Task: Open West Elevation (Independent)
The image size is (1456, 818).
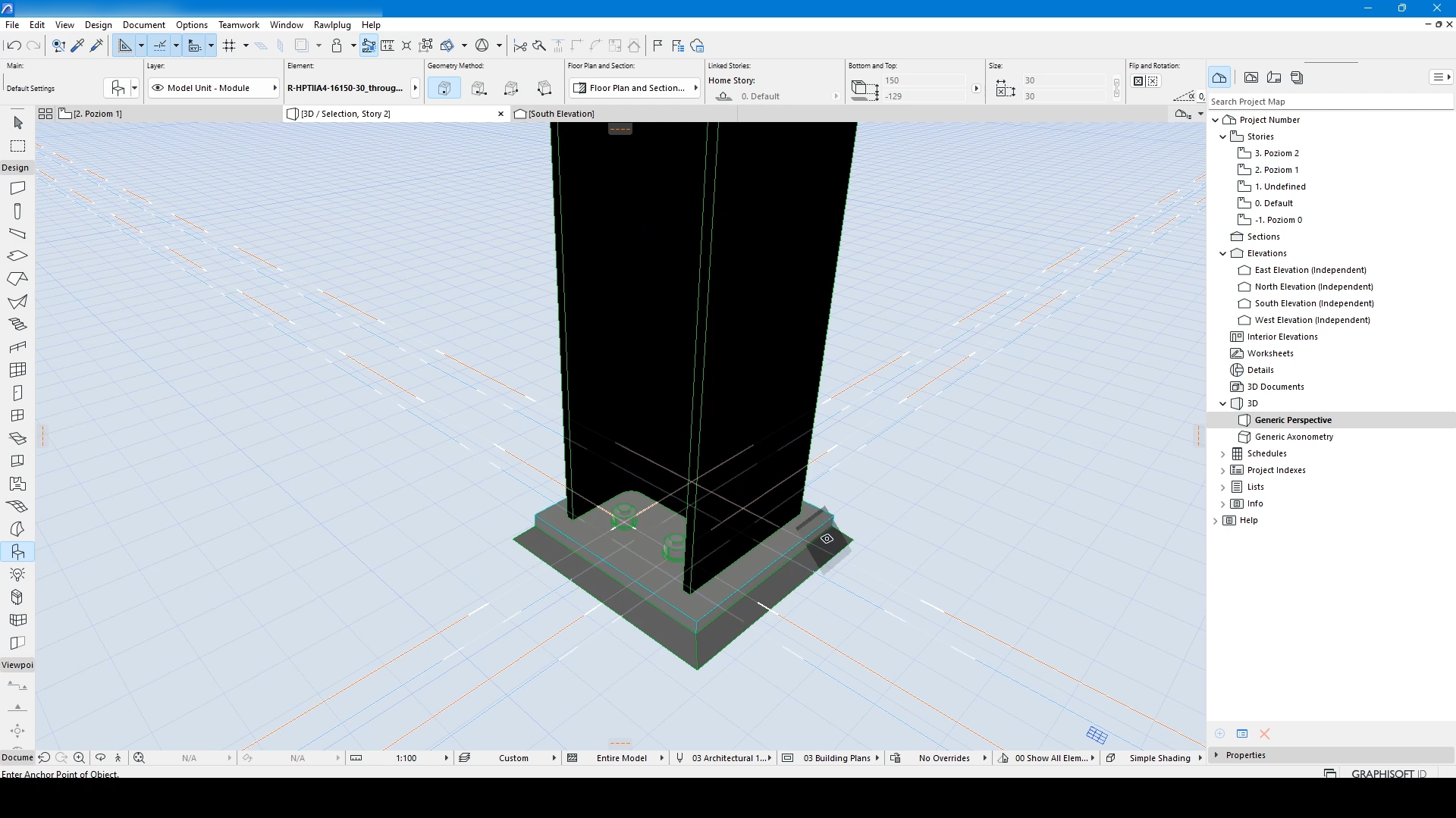Action: [1312, 320]
